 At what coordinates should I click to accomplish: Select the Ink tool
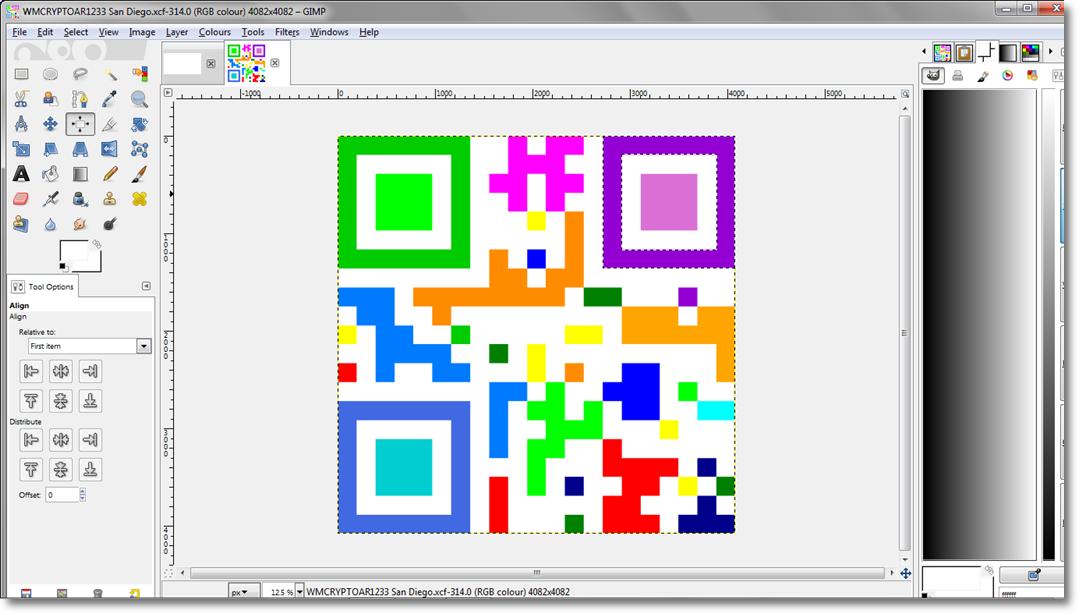pyautogui.click(x=80, y=199)
